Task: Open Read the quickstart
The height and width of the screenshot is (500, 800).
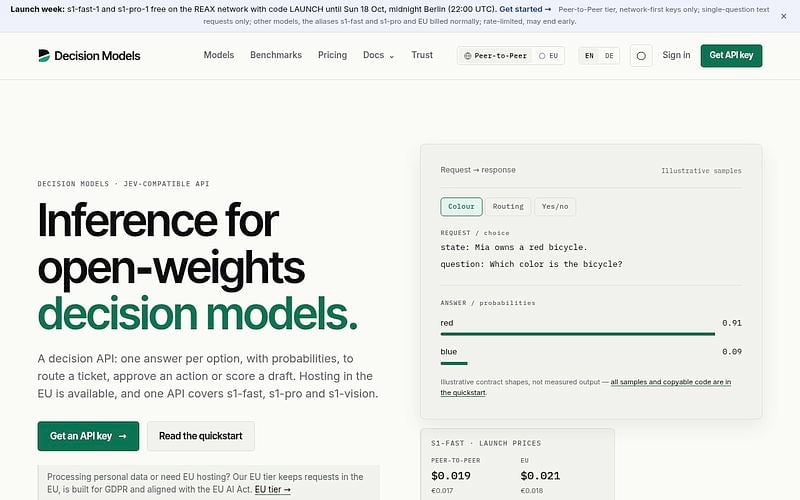Action: [x=201, y=436]
